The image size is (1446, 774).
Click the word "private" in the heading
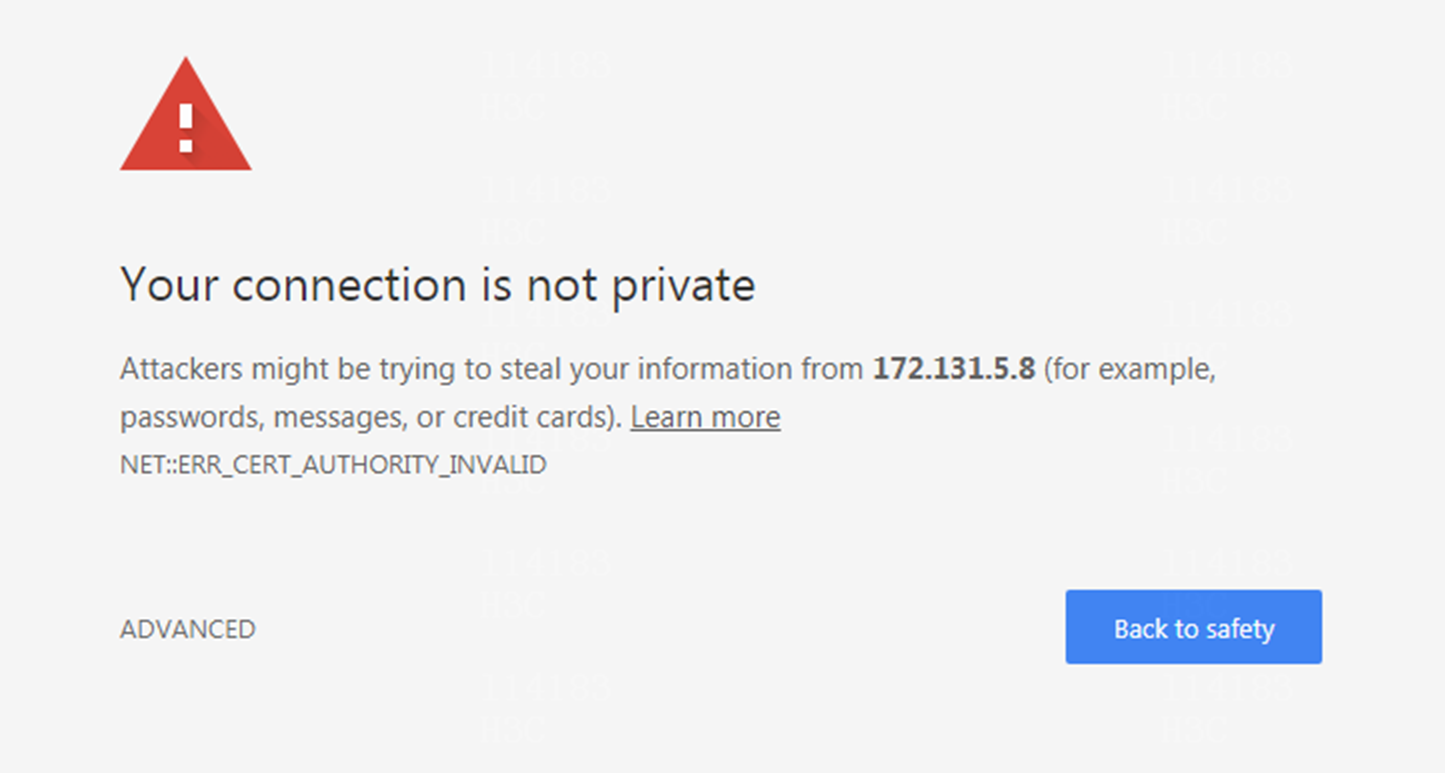(684, 287)
